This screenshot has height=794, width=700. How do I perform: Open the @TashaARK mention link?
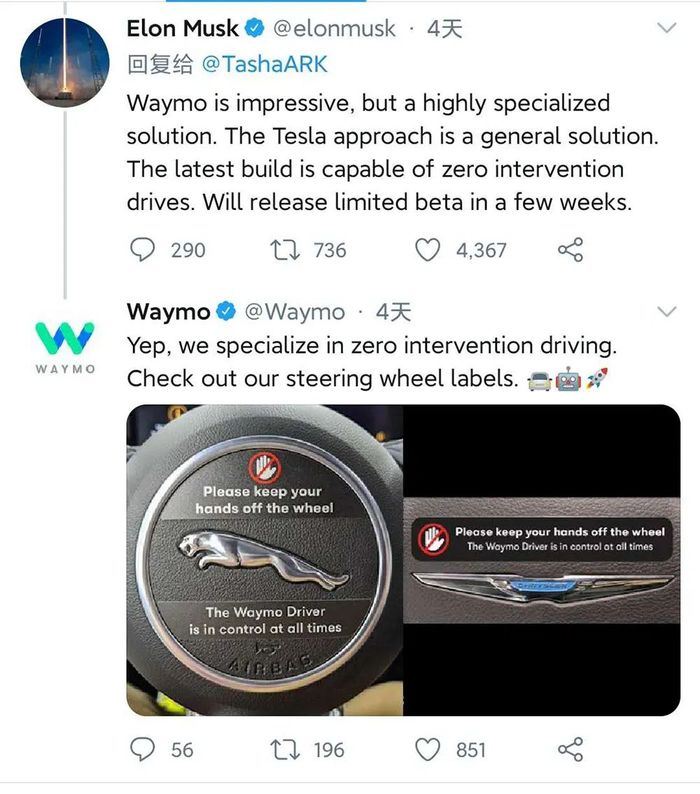264,64
